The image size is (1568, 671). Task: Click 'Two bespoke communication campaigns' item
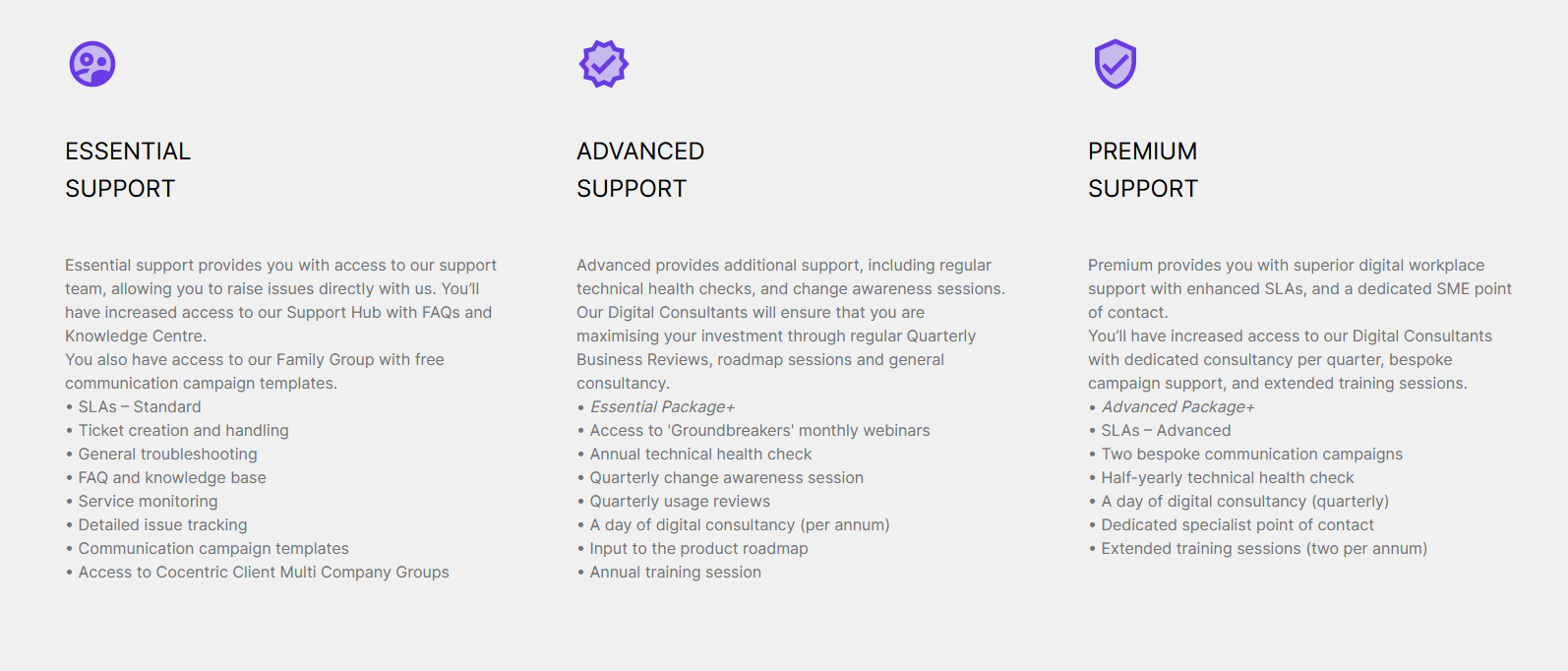[1245, 454]
